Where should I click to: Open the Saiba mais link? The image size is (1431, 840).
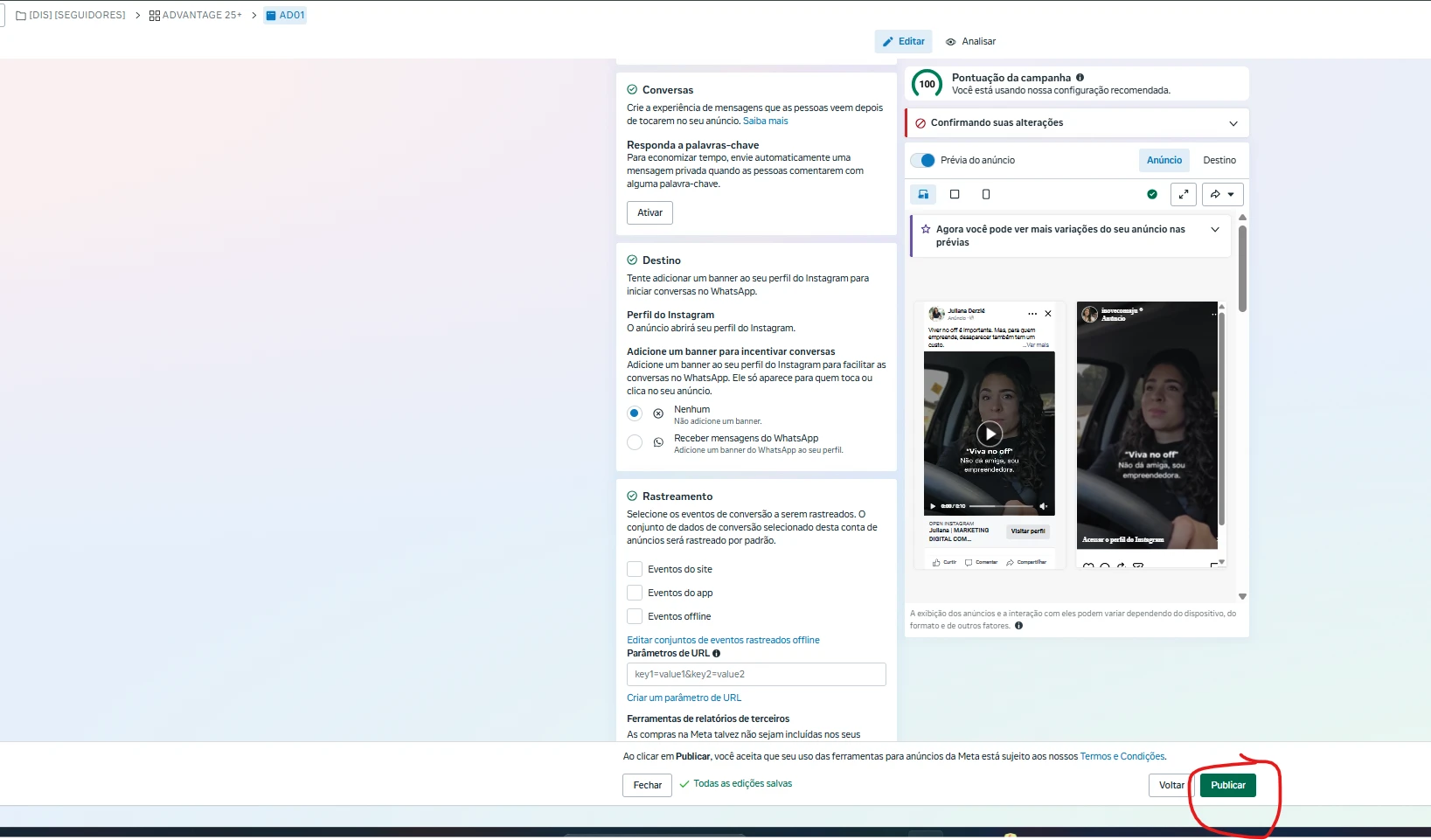pos(766,121)
